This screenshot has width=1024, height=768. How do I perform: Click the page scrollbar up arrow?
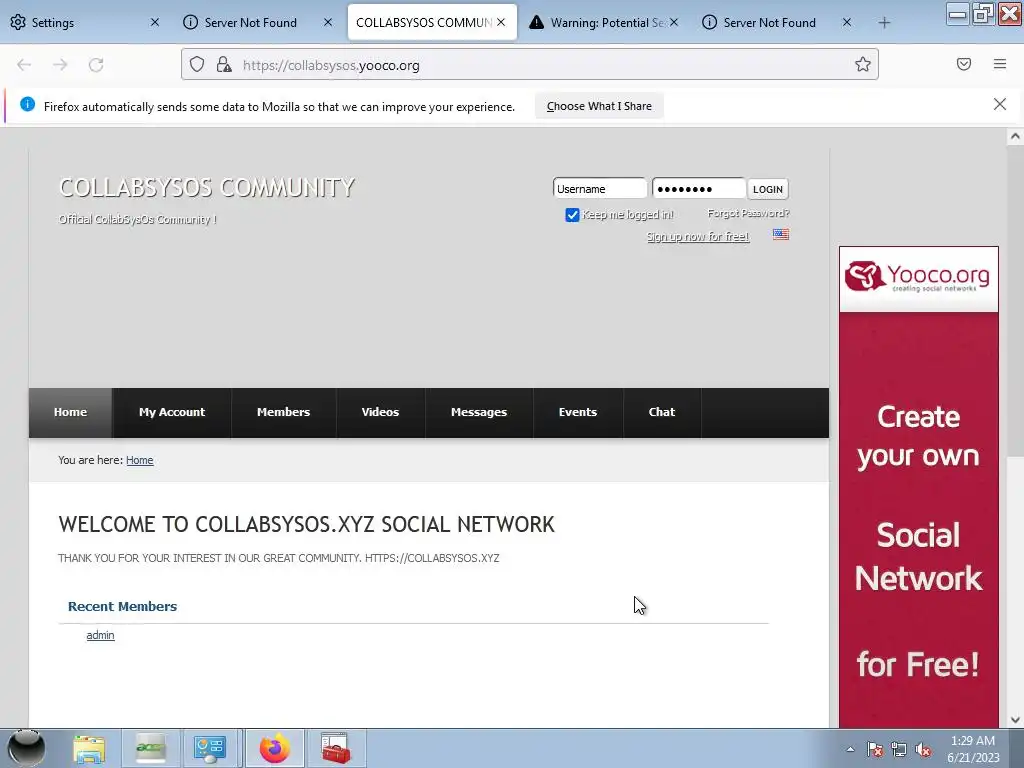pyautogui.click(x=1015, y=136)
